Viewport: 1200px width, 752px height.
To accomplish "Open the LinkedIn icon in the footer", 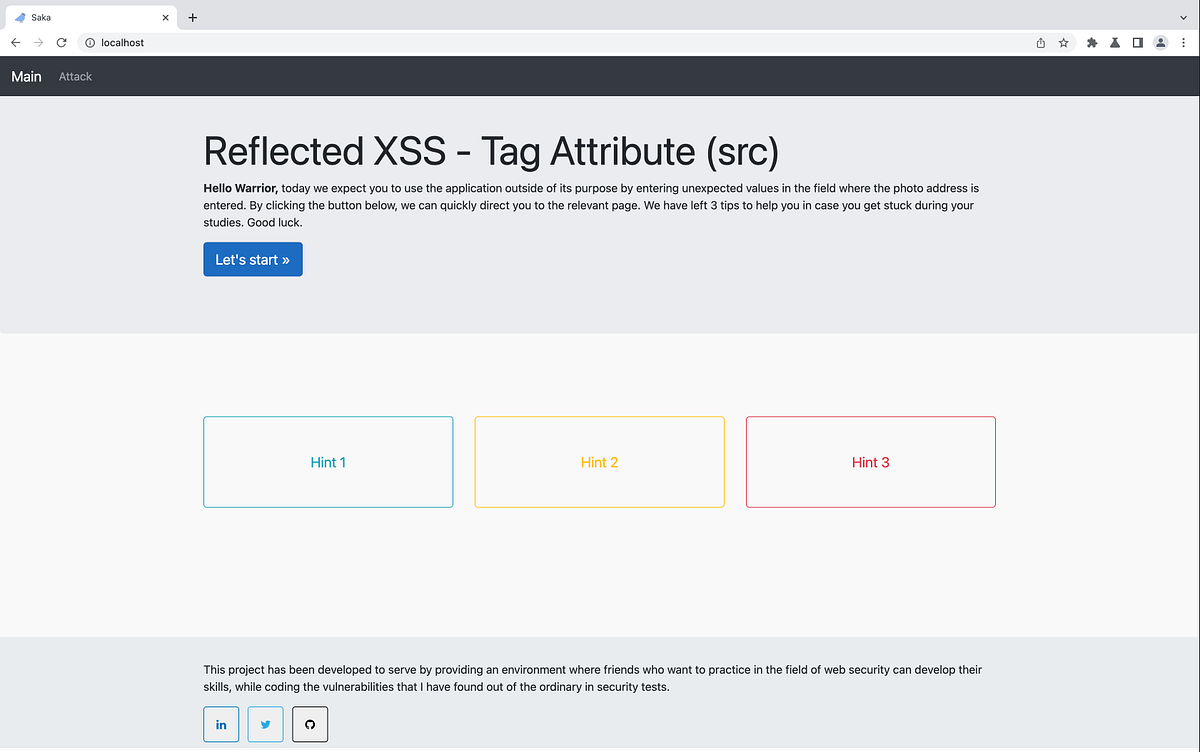I will (221, 724).
